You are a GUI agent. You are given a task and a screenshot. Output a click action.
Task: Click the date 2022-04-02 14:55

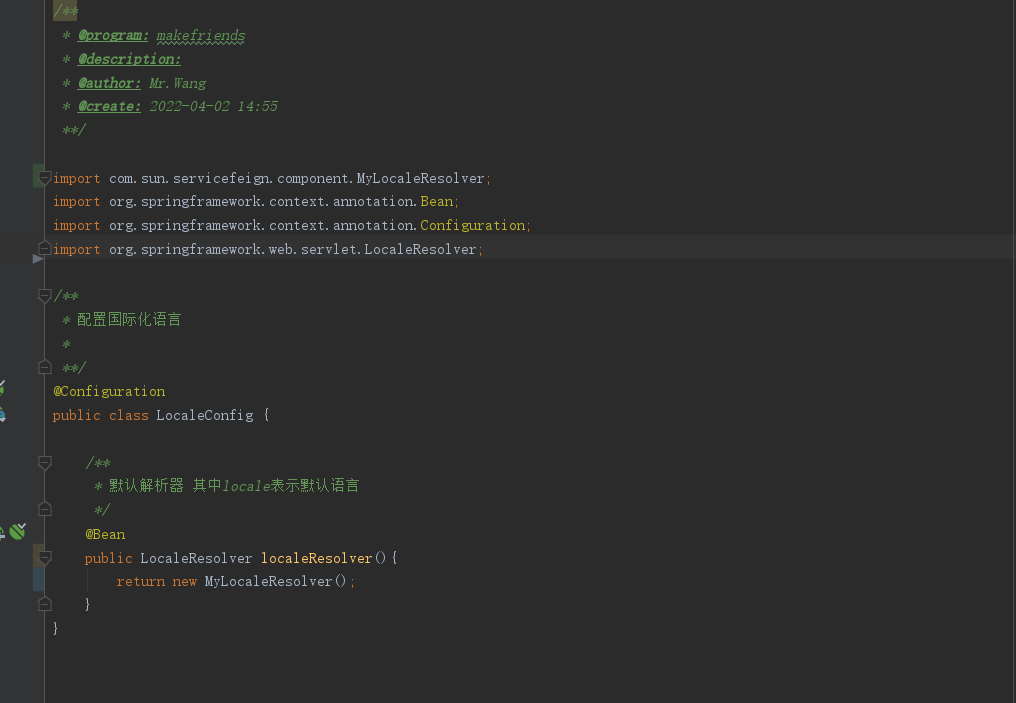[x=214, y=106]
